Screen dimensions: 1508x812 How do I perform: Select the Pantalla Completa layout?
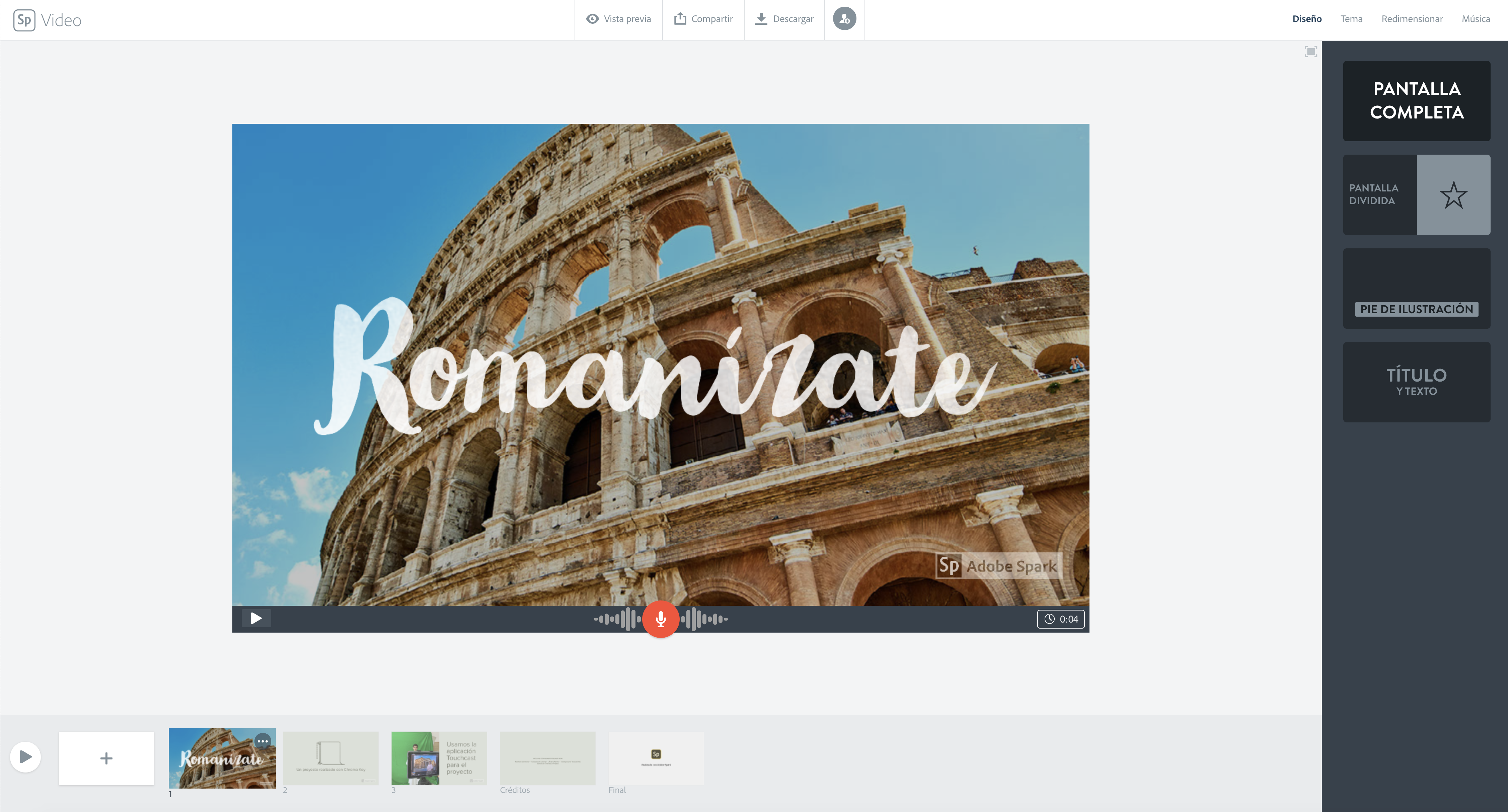click(1416, 101)
